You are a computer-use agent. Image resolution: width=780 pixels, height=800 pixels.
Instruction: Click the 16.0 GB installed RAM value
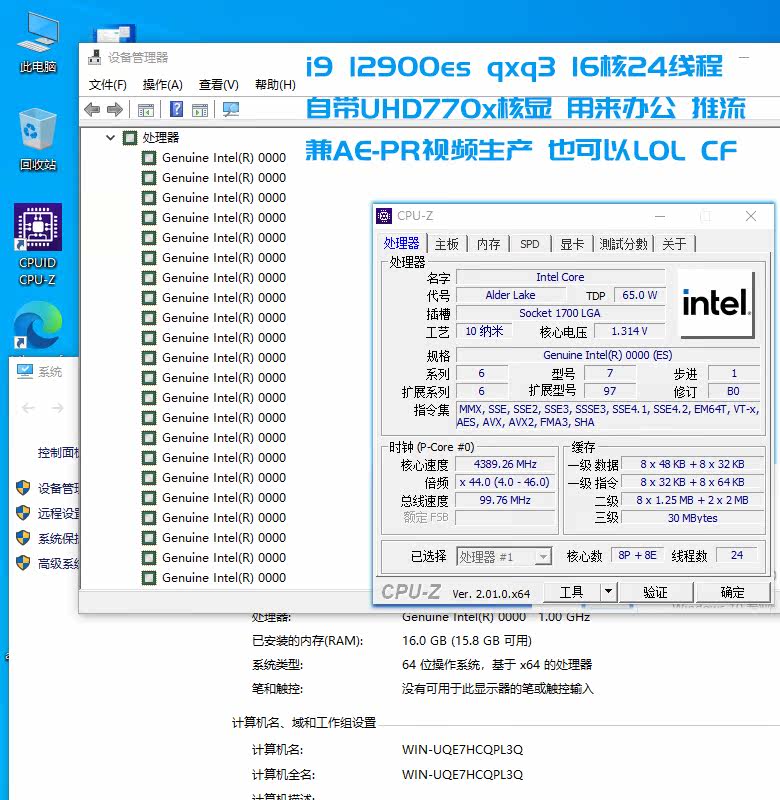pyautogui.click(x=467, y=640)
